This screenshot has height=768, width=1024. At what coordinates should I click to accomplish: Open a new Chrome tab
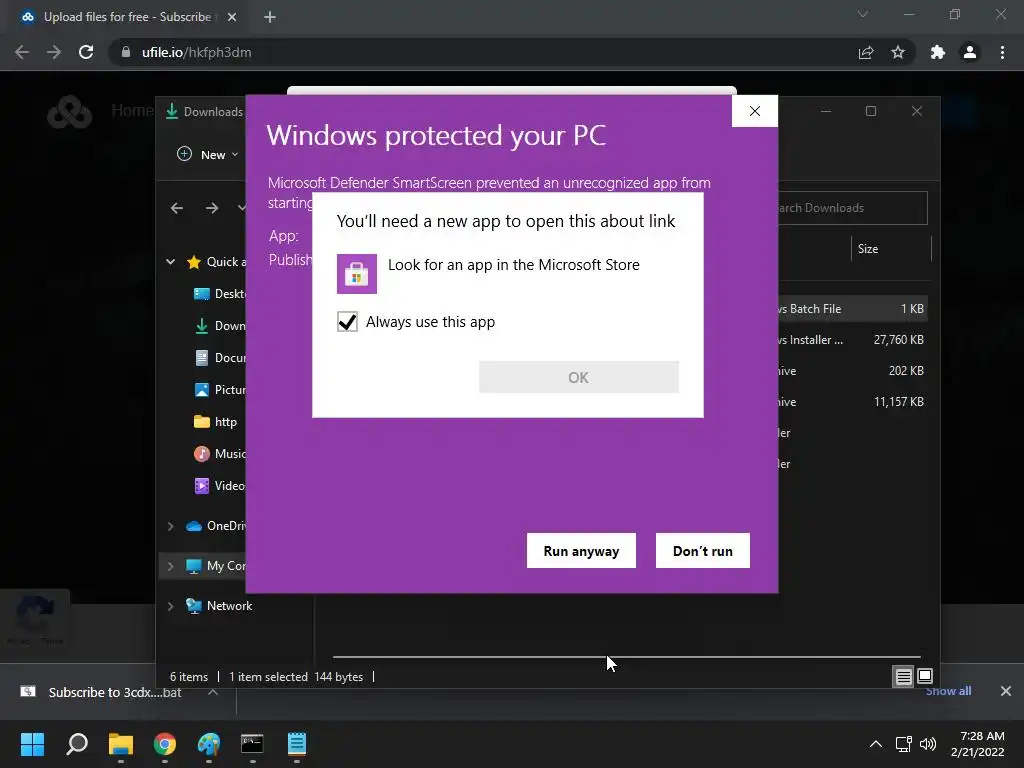point(270,17)
